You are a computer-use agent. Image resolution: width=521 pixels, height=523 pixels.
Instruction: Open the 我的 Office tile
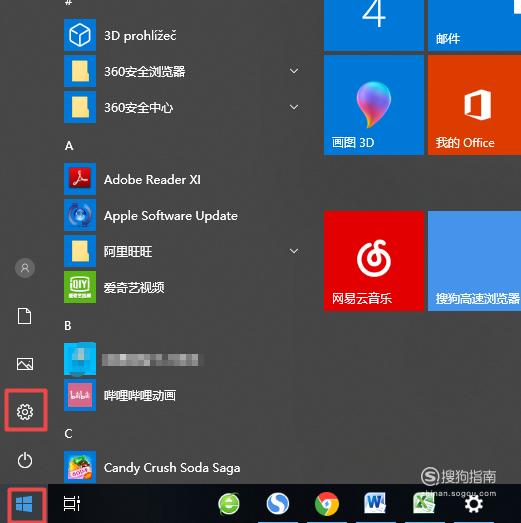click(474, 105)
